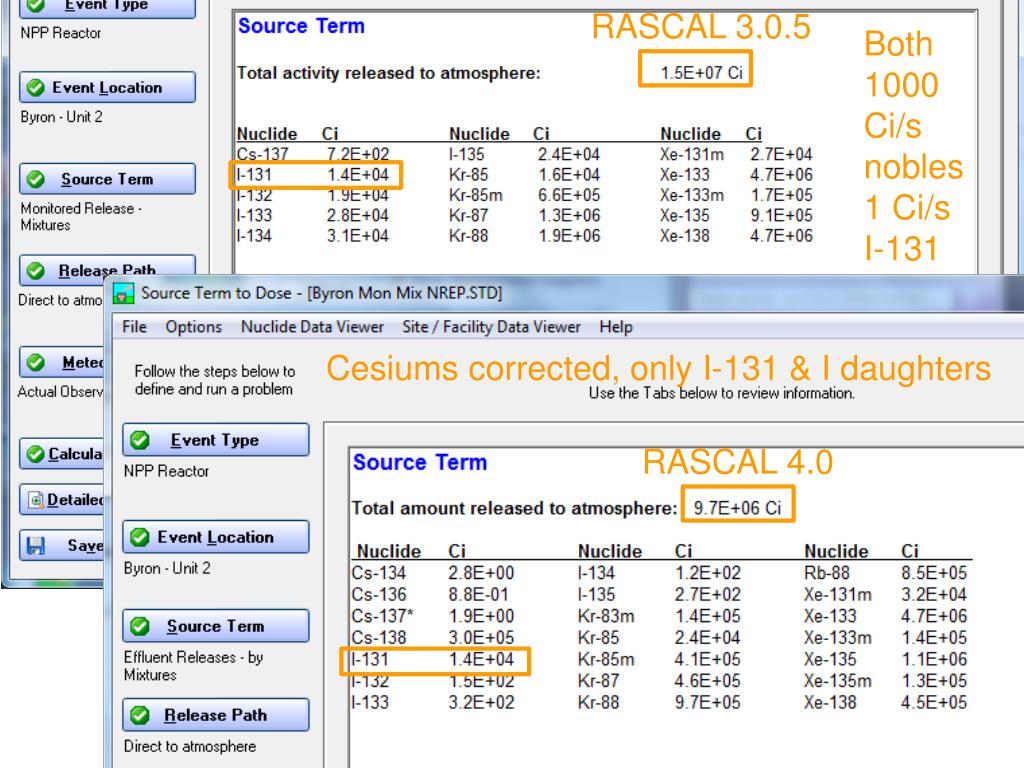Click the Xe-131m entry in back window table
Image resolution: width=1024 pixels, height=768 pixels.
692,154
